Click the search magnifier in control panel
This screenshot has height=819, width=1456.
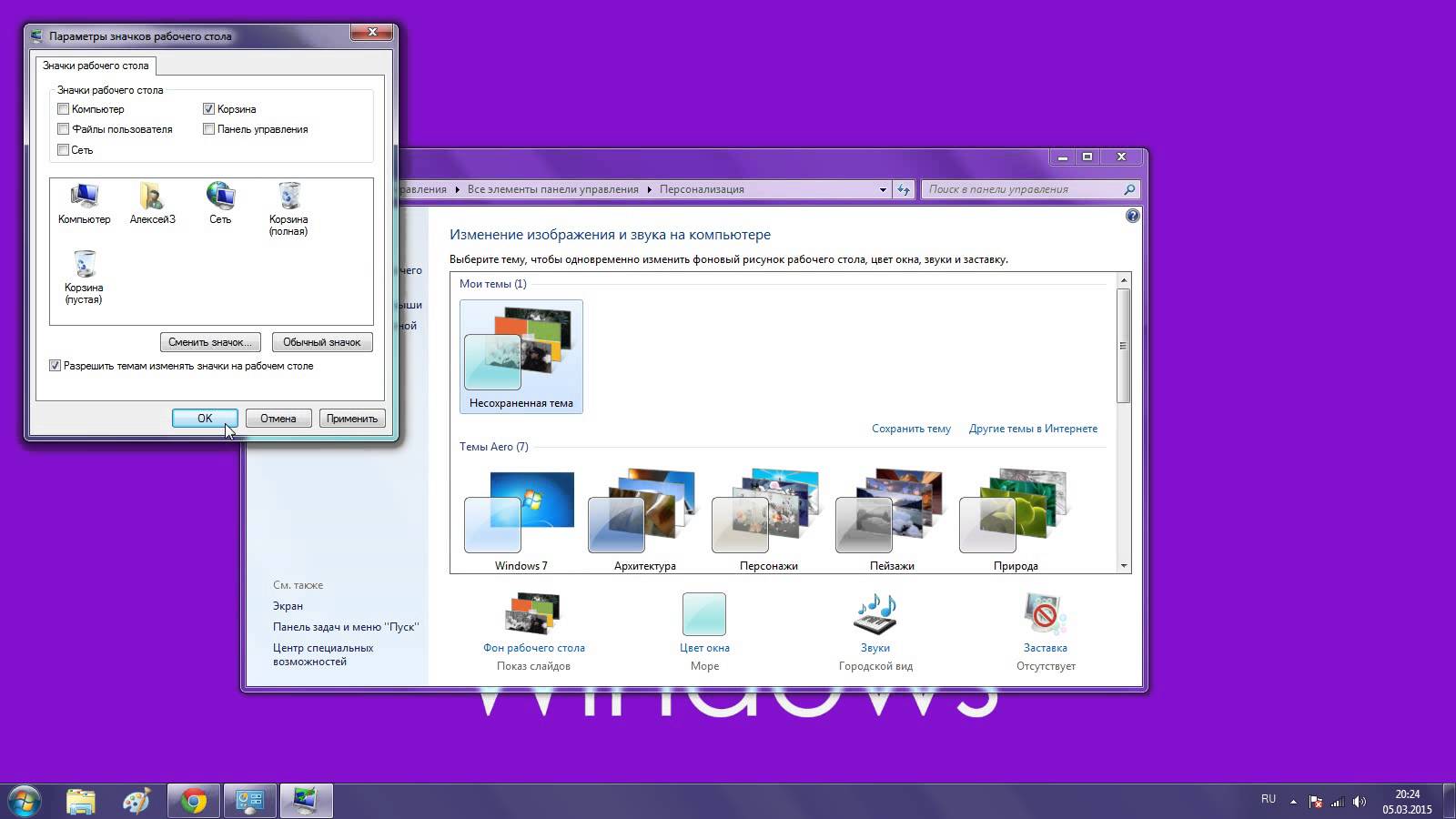pos(1129,189)
